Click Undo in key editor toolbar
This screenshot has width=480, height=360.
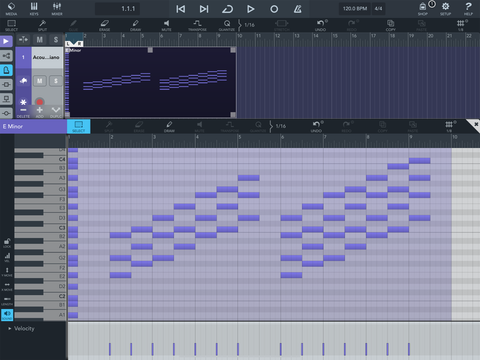[x=316, y=126]
